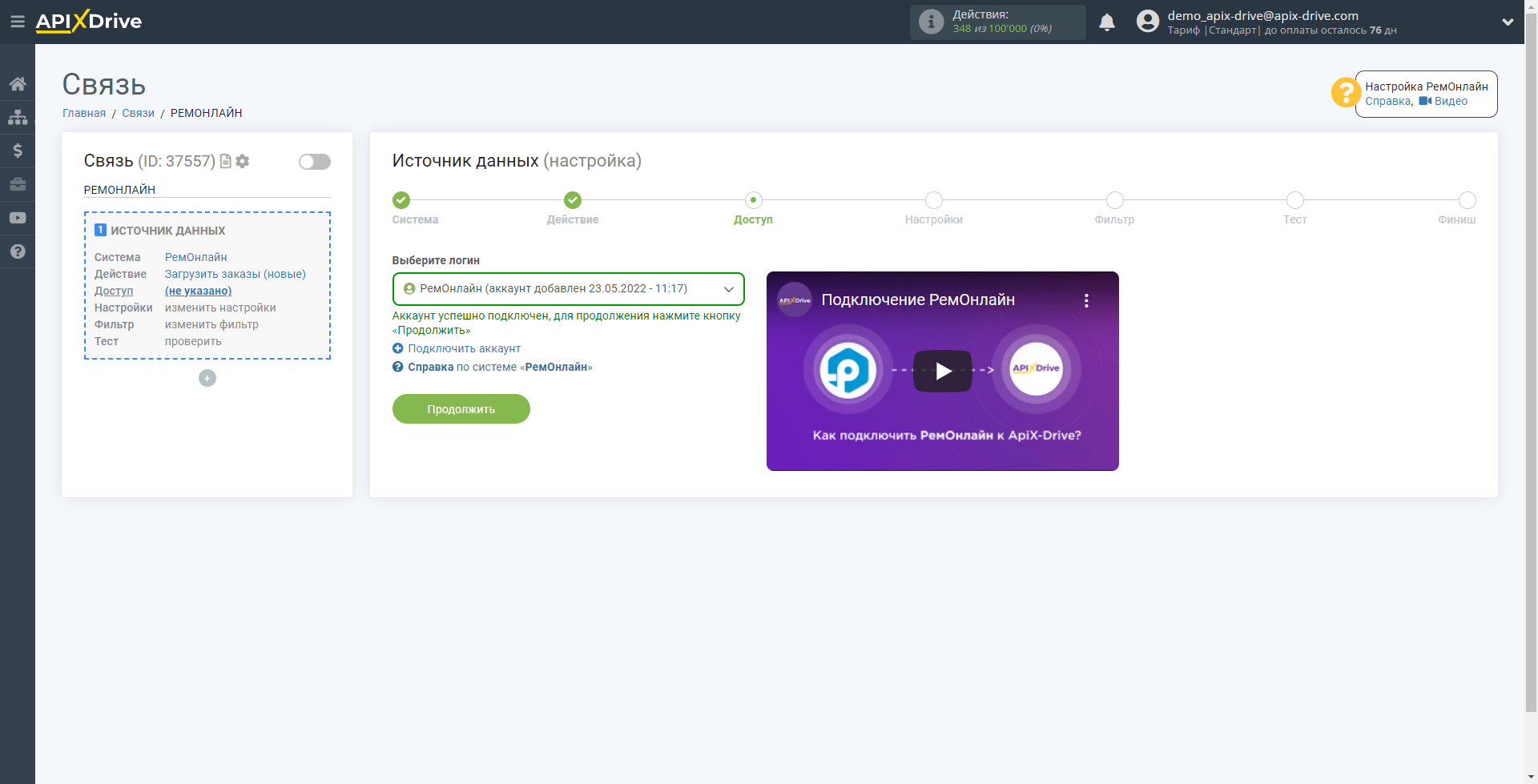Go to the Фильтр step

tap(1115, 200)
